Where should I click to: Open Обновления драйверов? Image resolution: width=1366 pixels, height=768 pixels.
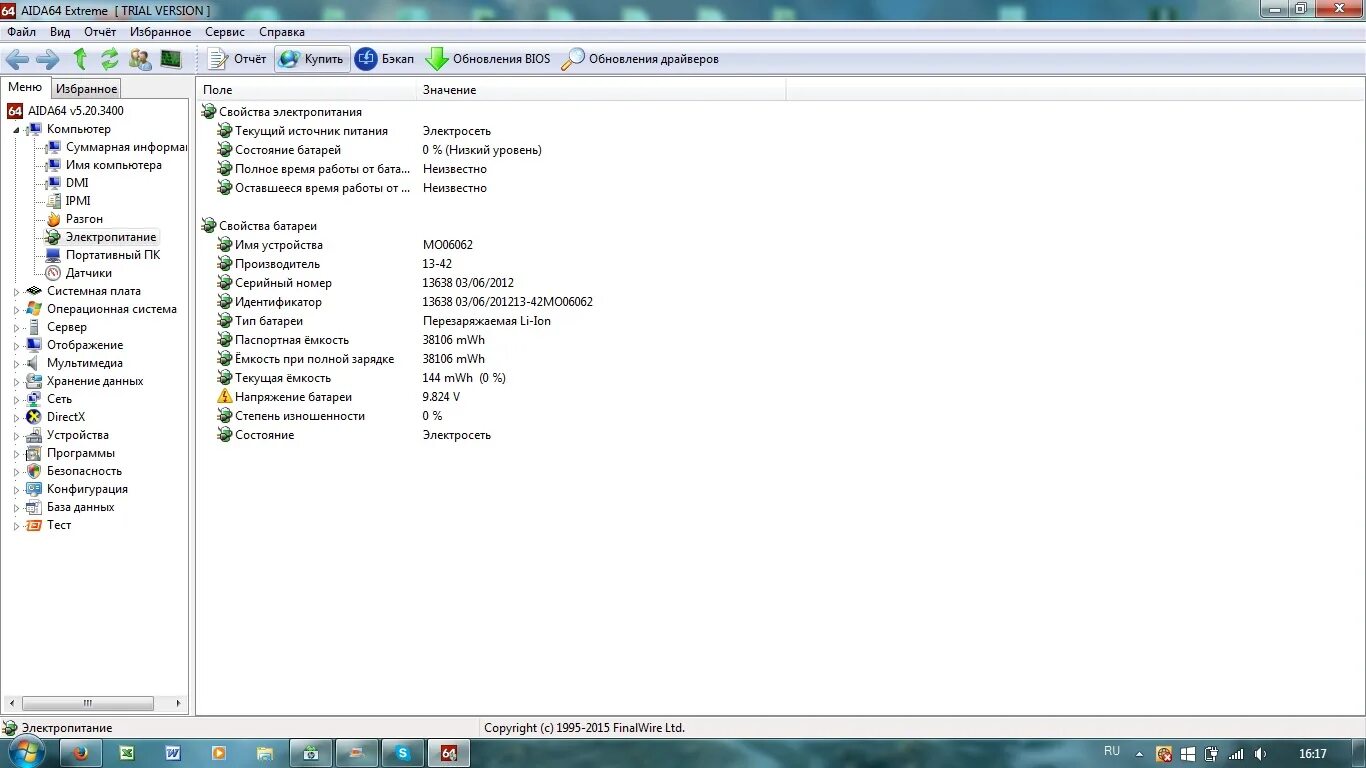640,59
